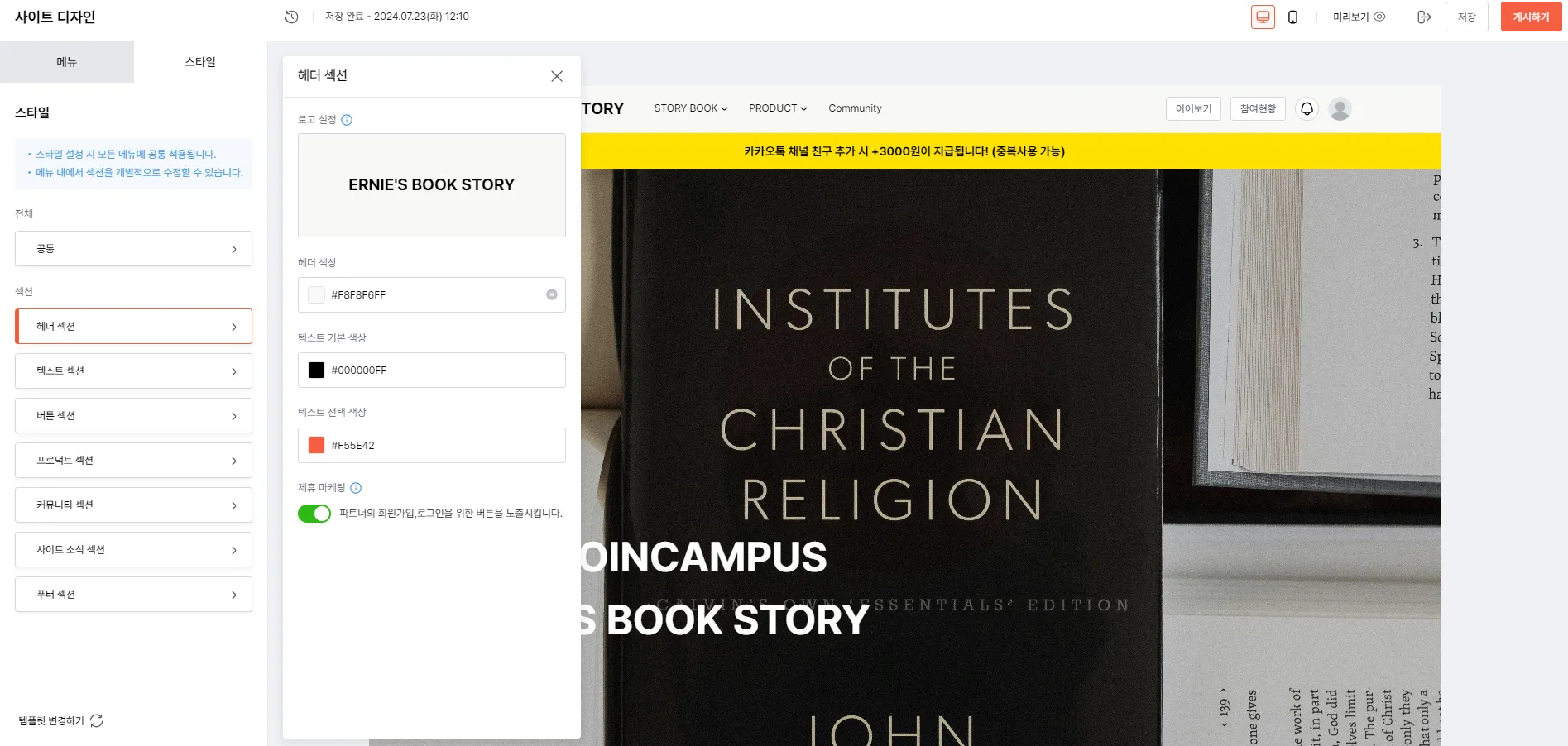
Task: Click the #F55E42 selected text color field
Action: tap(432, 445)
